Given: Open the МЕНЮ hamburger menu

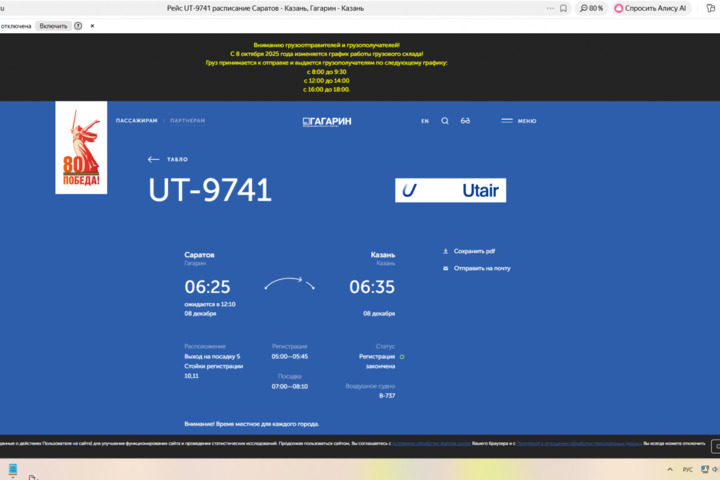Looking at the screenshot, I should coord(518,121).
